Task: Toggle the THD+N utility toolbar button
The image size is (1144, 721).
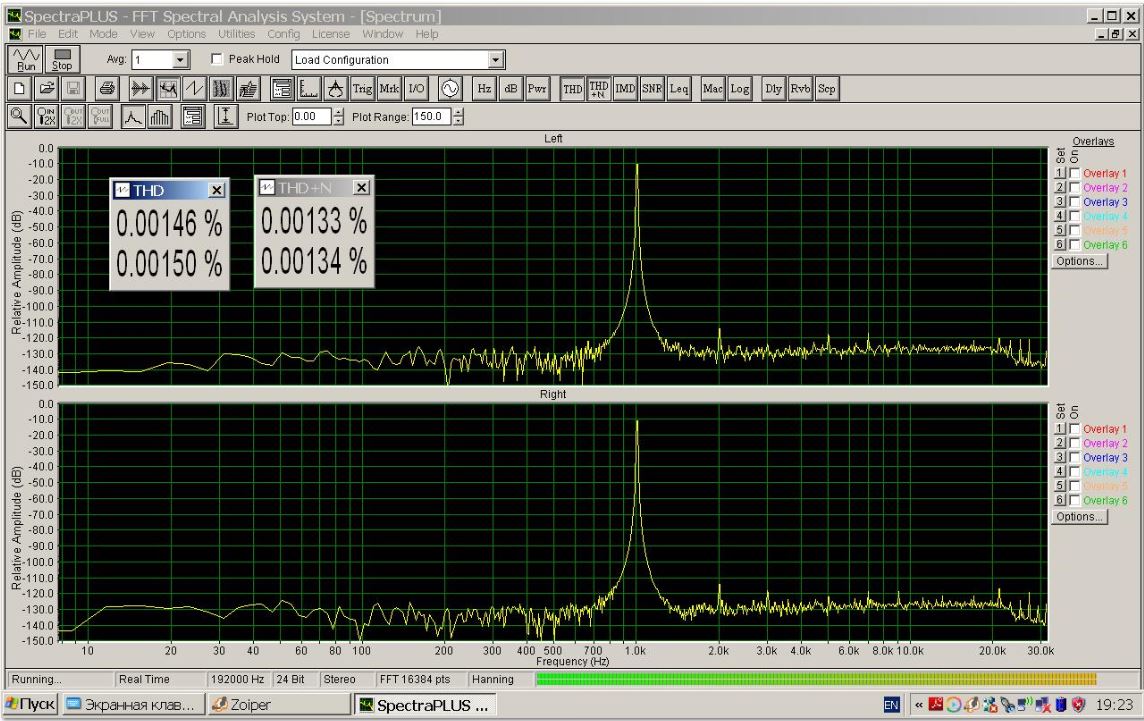Action: [x=599, y=89]
